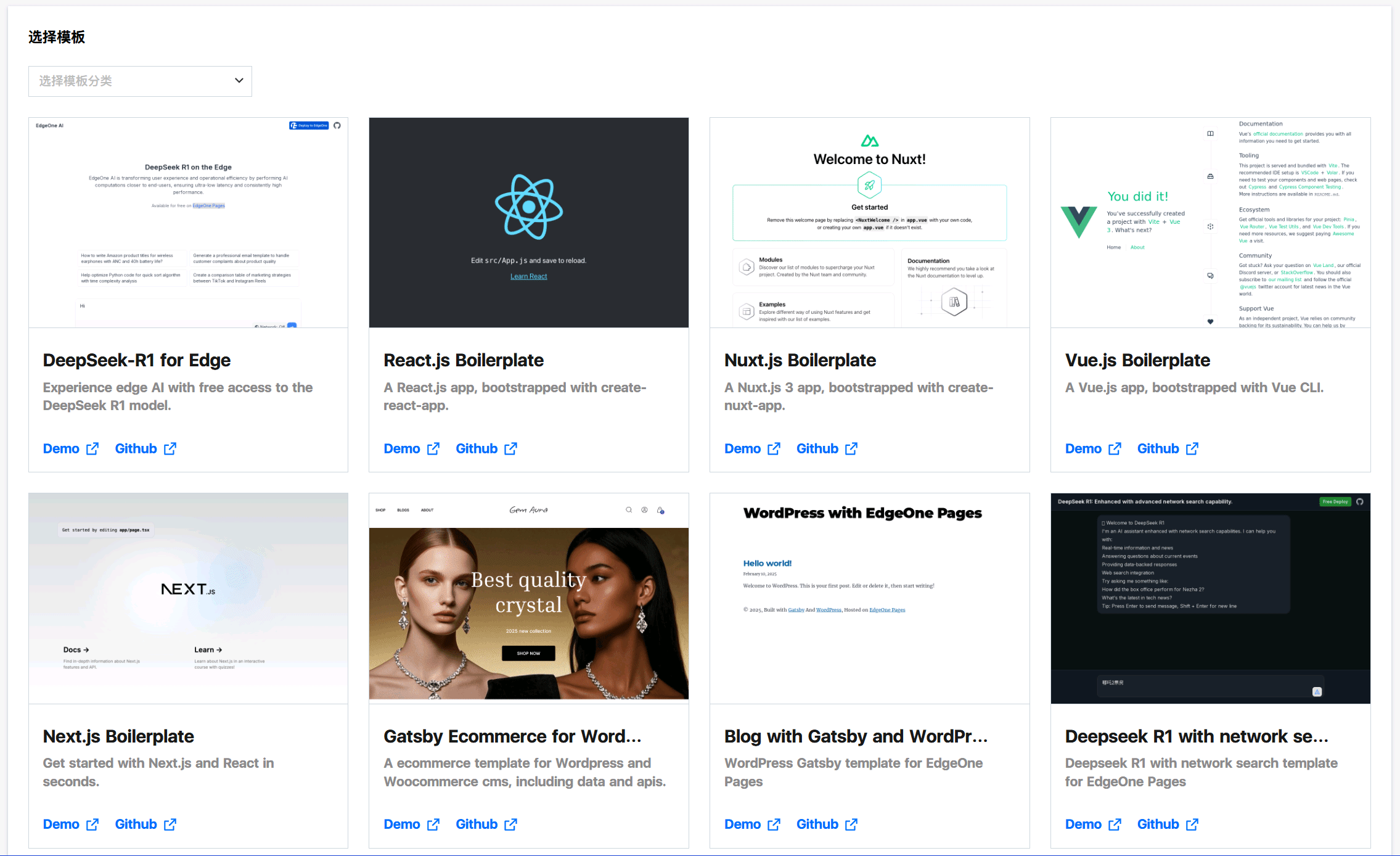Select the Deepseek R1 with network se... title
This screenshot has width=1400, height=856.
point(1197,736)
